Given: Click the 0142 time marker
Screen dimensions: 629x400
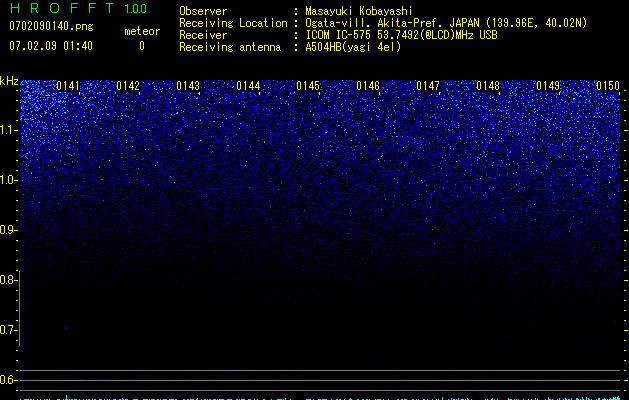Looking at the screenshot, I should (x=128, y=86).
